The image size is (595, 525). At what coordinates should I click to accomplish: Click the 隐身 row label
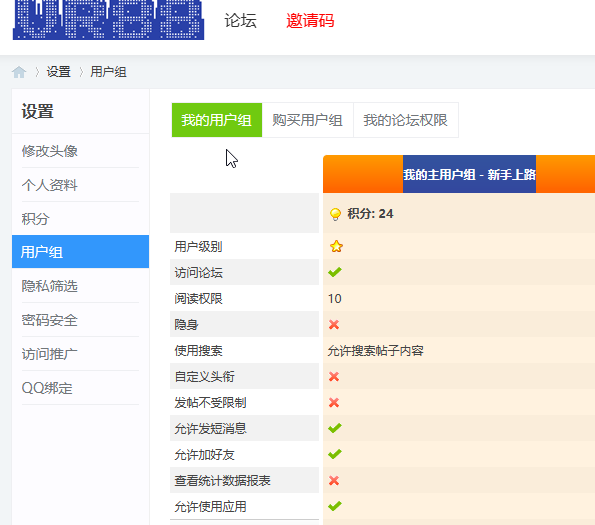[186, 324]
